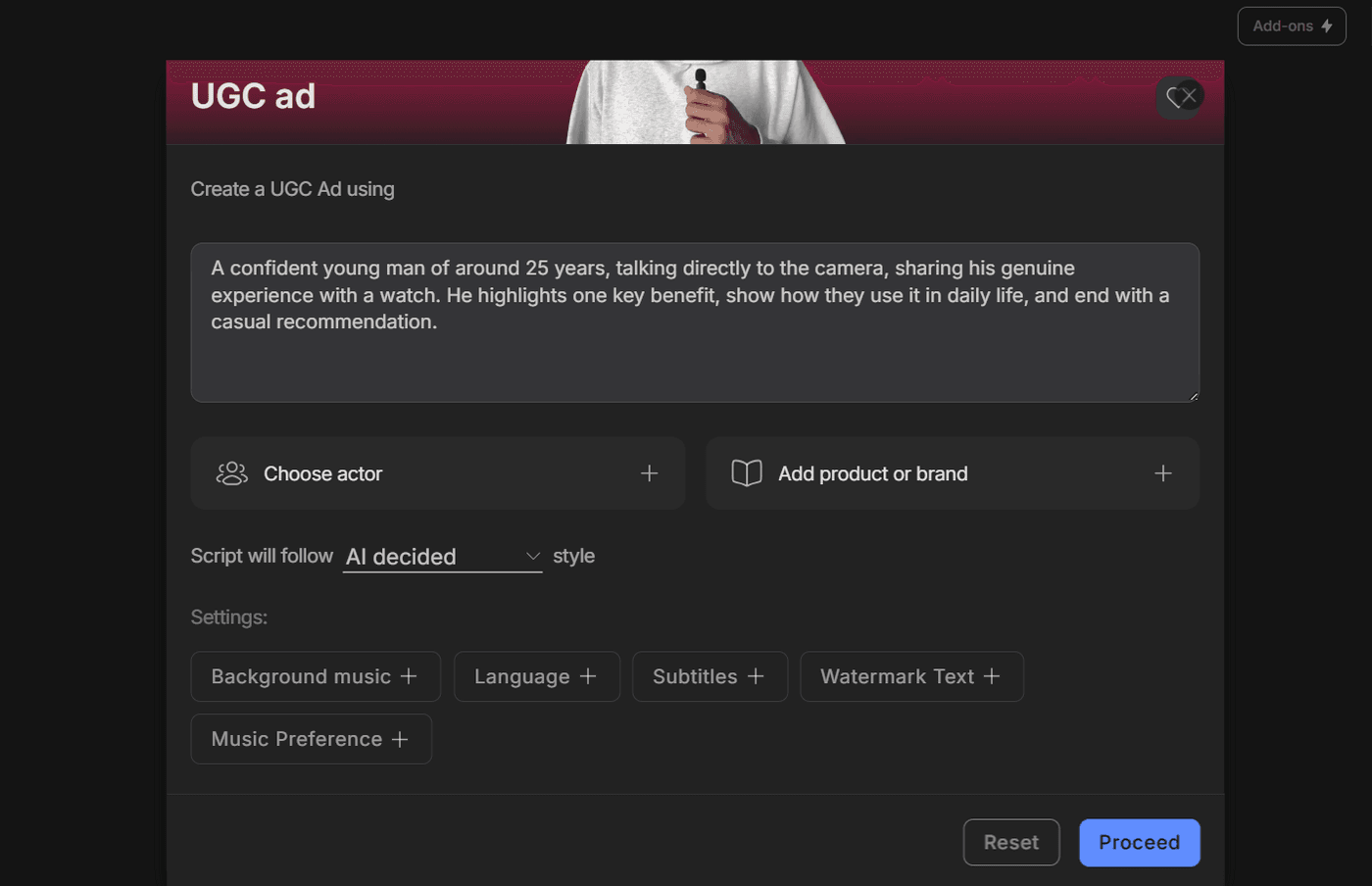Click inside the ad description text field
1372x886 pixels.
pos(695,323)
